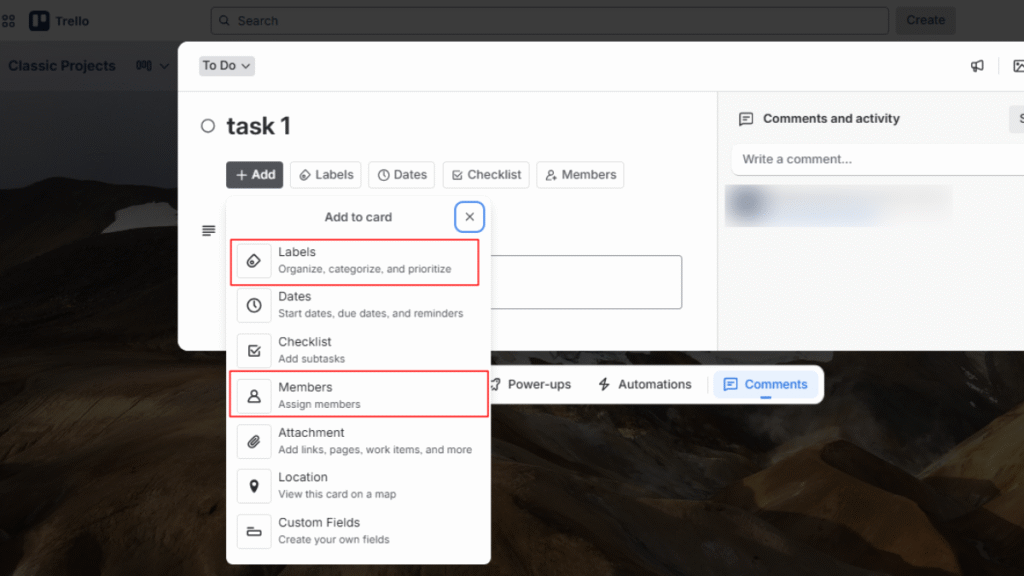Image resolution: width=1024 pixels, height=576 pixels.
Task: Click the Dates clock icon in the popup
Action: click(x=253, y=305)
